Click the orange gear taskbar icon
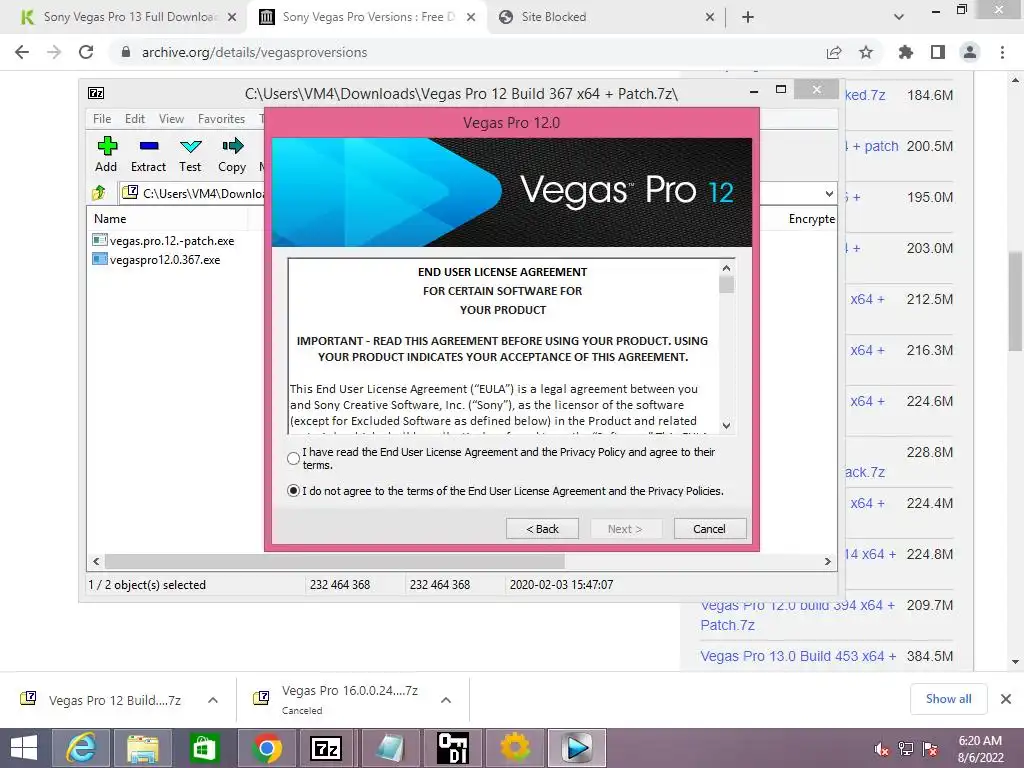The image size is (1024, 768). 515,748
